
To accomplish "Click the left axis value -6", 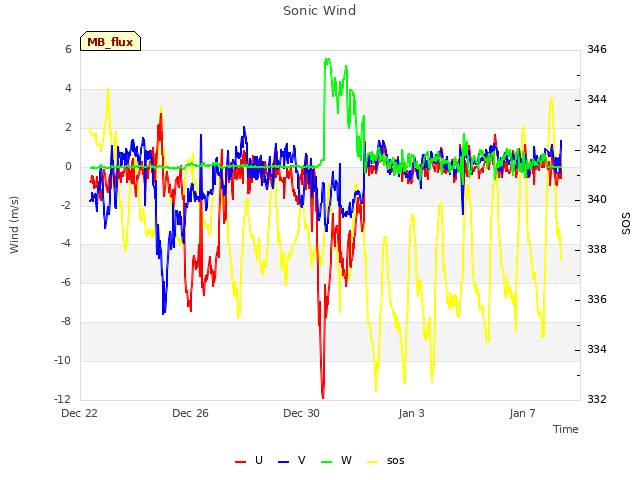I will pos(65,282).
